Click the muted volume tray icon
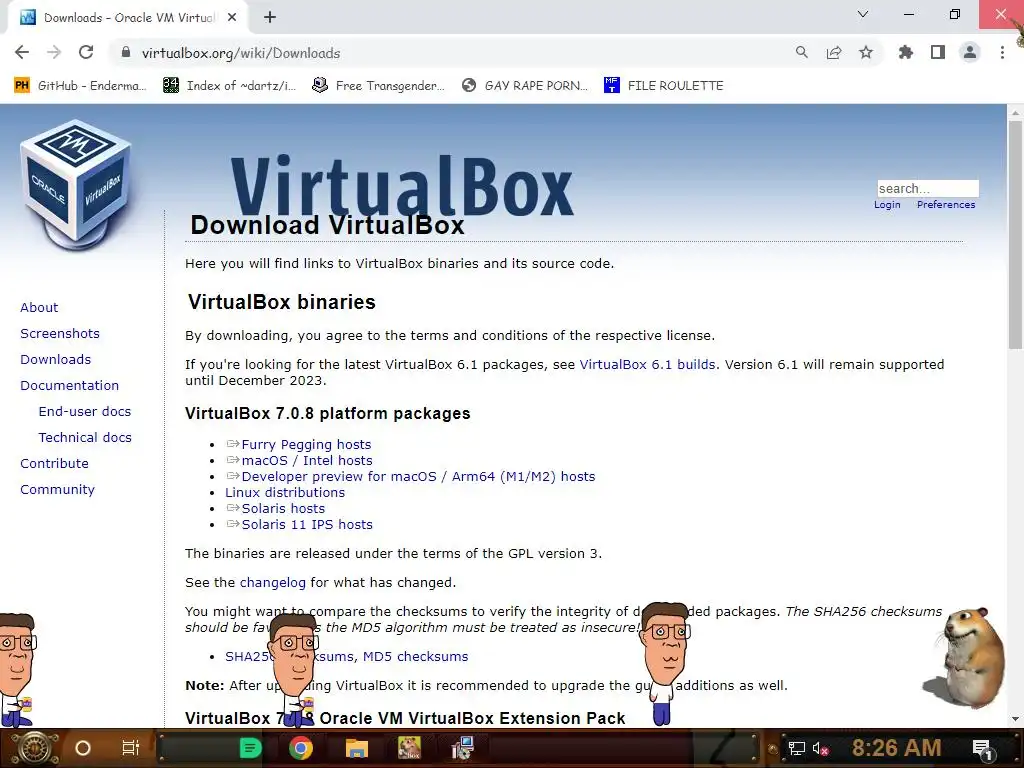This screenshot has width=1024, height=768. (x=820, y=748)
